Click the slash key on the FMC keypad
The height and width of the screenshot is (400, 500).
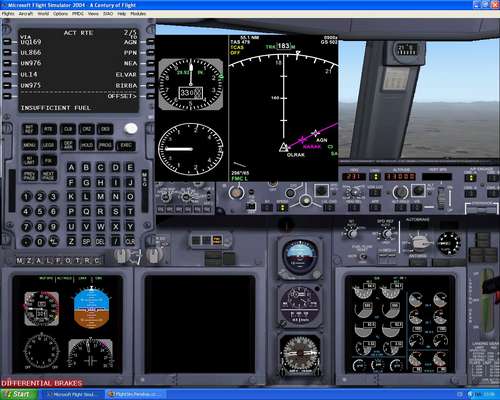[115, 241]
